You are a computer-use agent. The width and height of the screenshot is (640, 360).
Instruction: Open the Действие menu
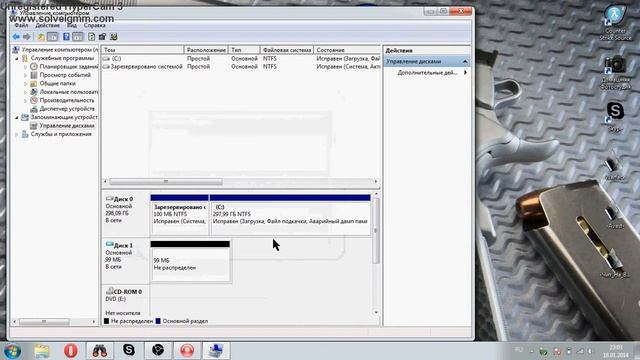[x=47, y=25]
